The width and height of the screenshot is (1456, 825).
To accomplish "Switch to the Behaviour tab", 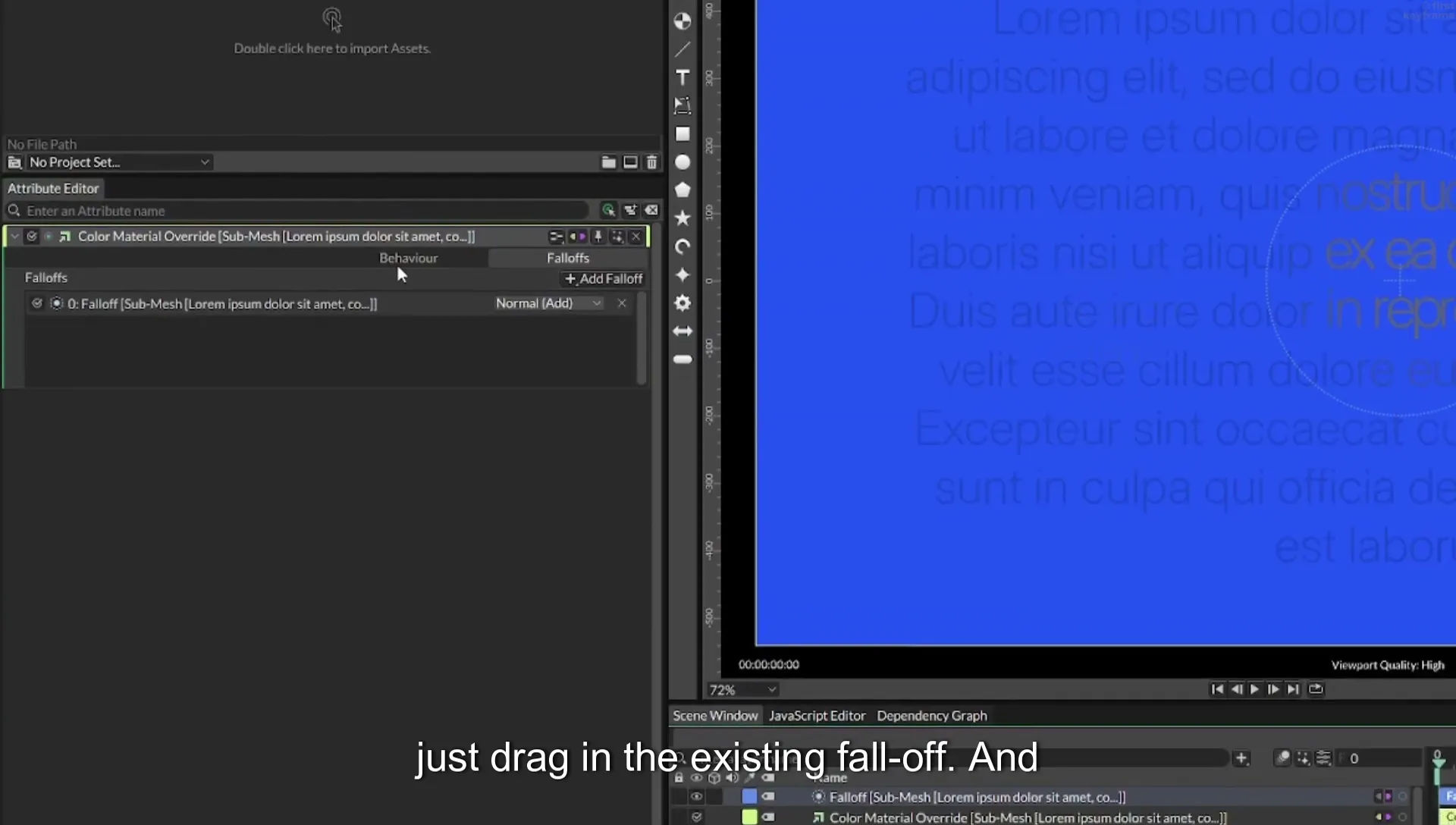I will coord(409,258).
